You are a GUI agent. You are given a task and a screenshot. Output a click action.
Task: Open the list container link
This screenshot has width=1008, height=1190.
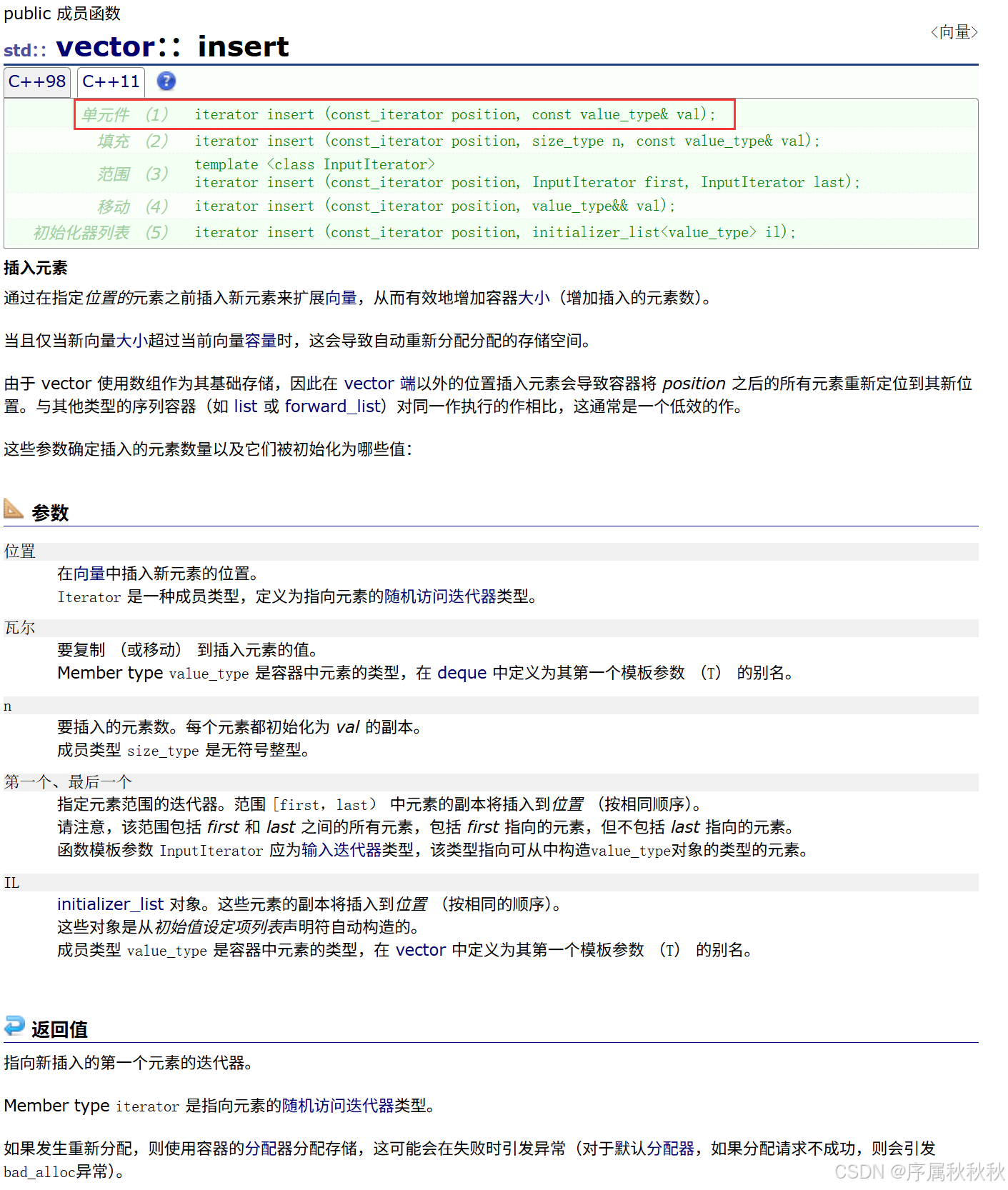click(246, 406)
